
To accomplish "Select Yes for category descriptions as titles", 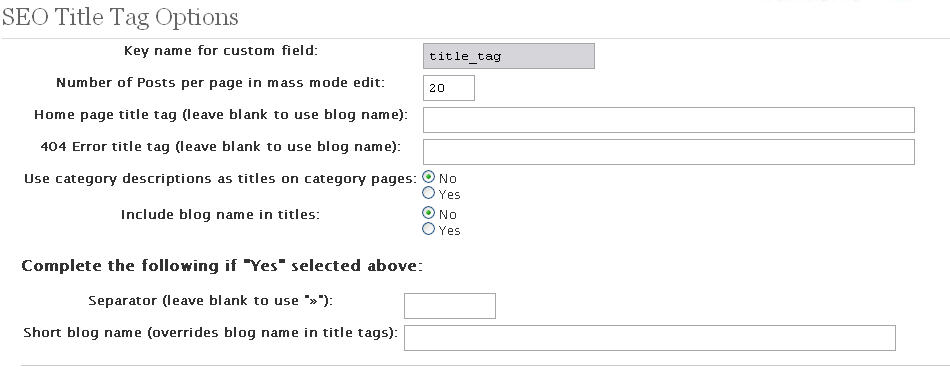I will coord(429,193).
